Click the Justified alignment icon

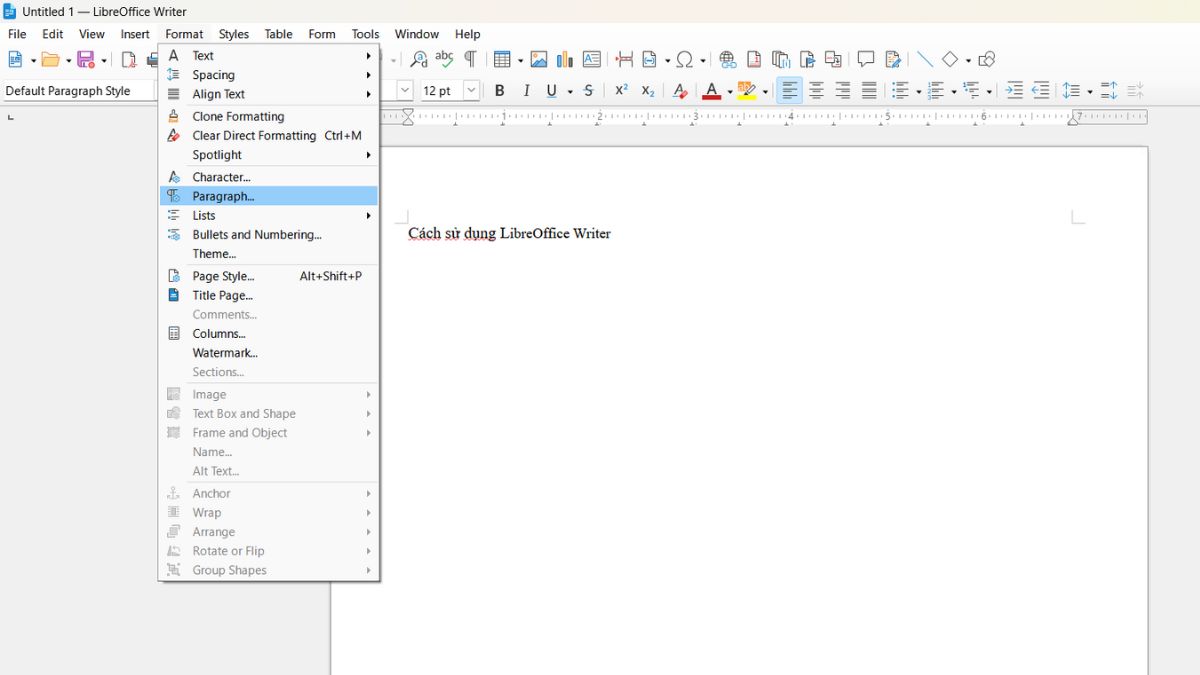pyautogui.click(x=869, y=91)
